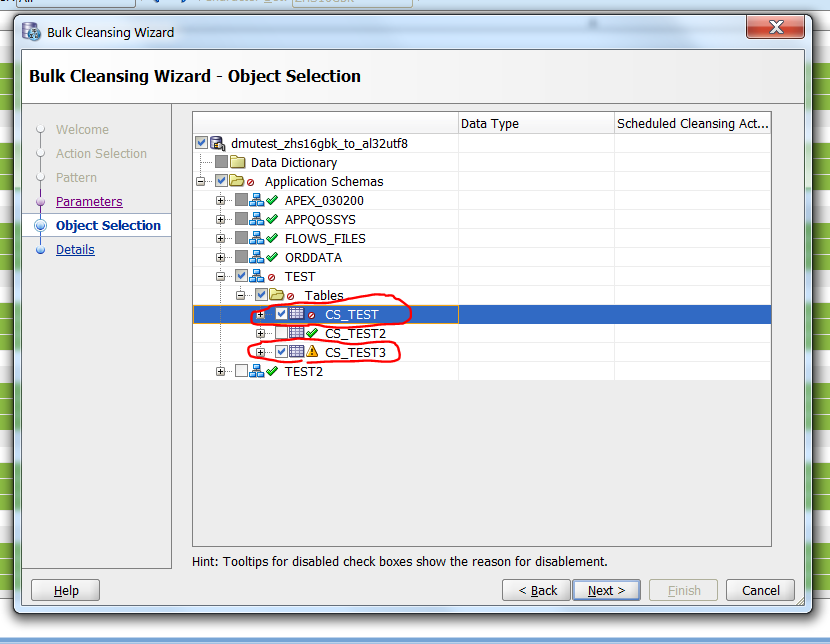Jump to the Details wizard step

click(75, 250)
